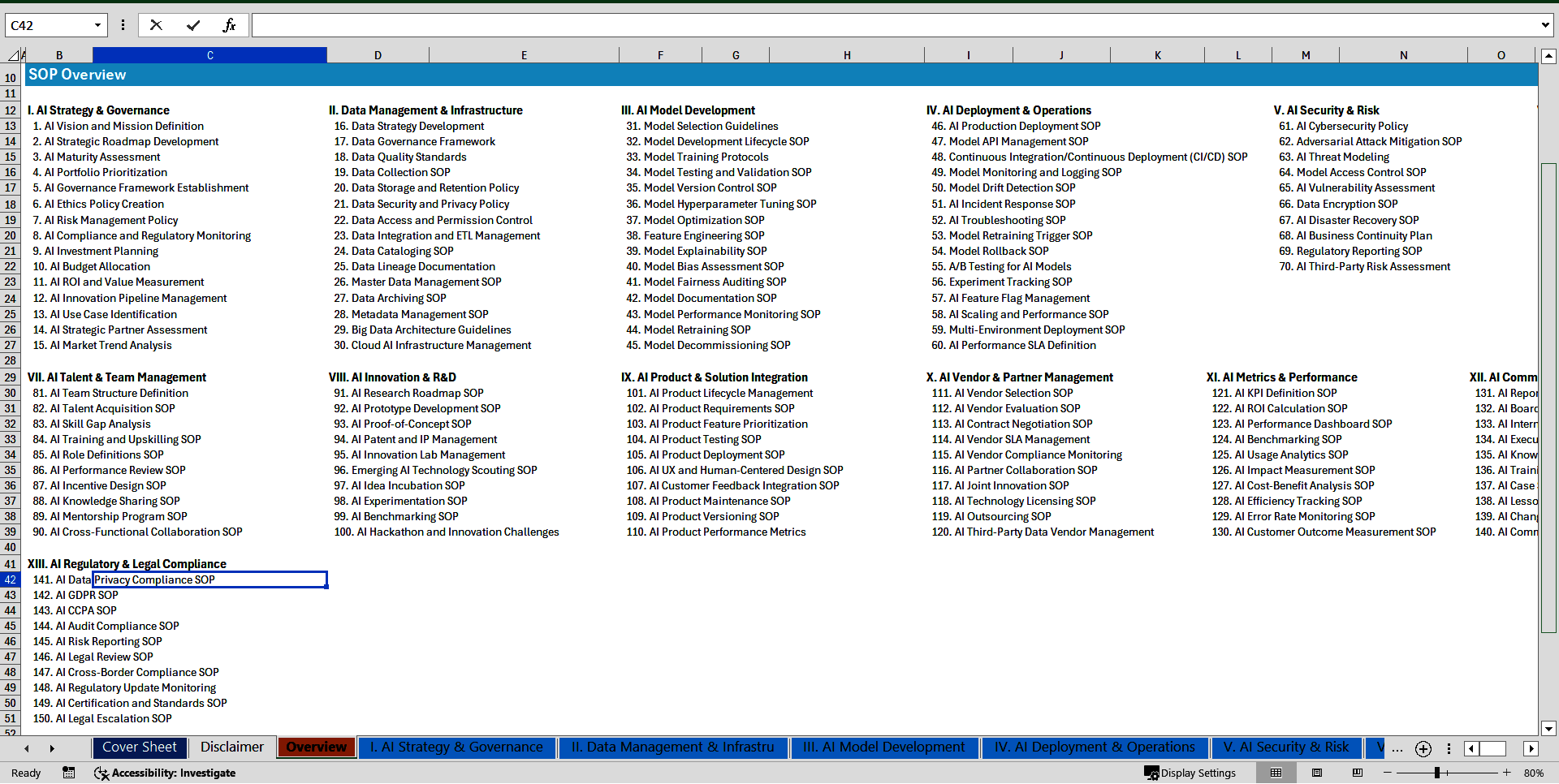Click the Insert Function fx icon

point(229,25)
